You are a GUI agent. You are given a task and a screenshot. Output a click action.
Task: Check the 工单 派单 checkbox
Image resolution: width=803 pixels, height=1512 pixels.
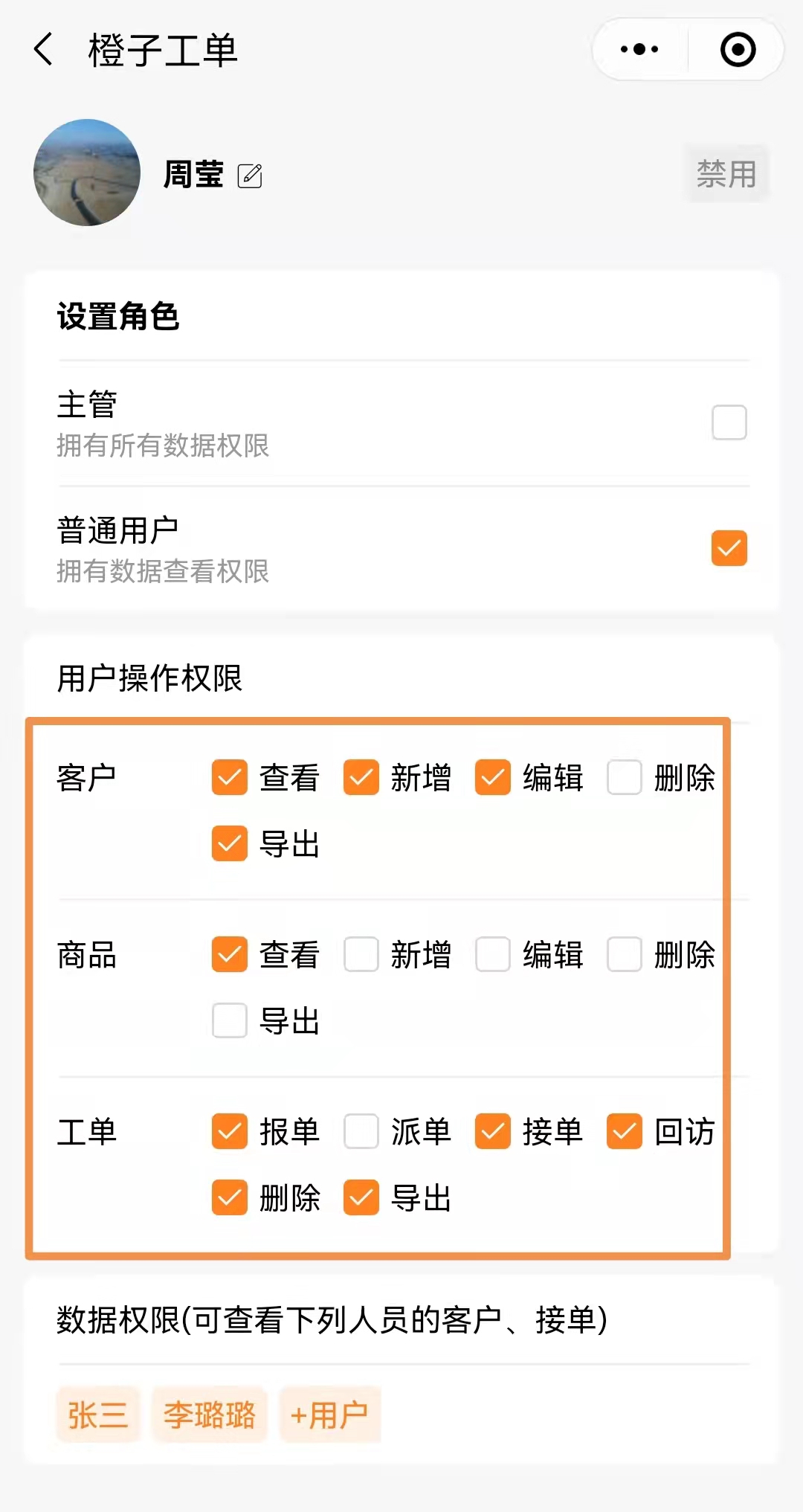(x=361, y=1131)
